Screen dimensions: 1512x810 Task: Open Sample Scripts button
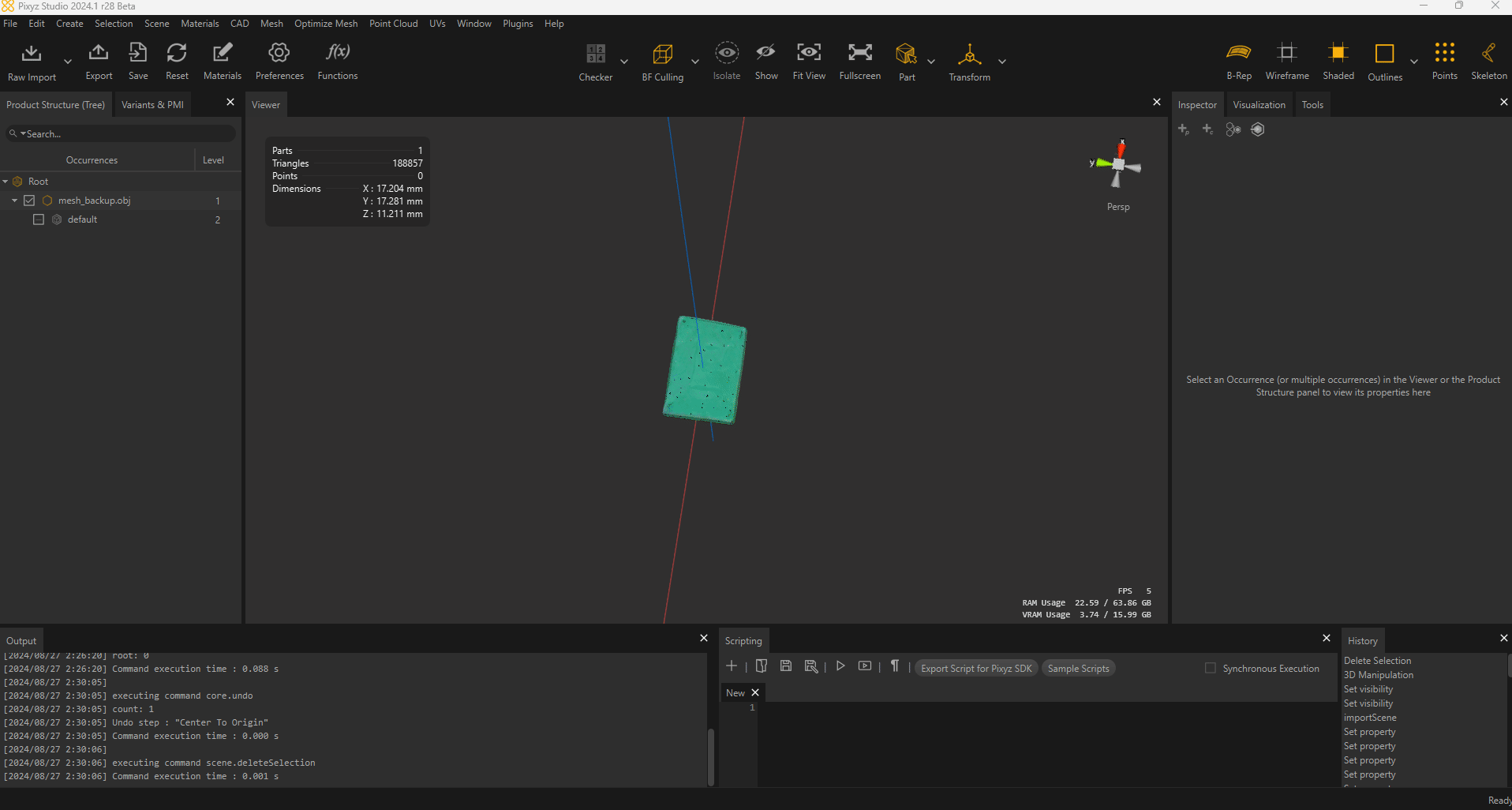pos(1078,669)
